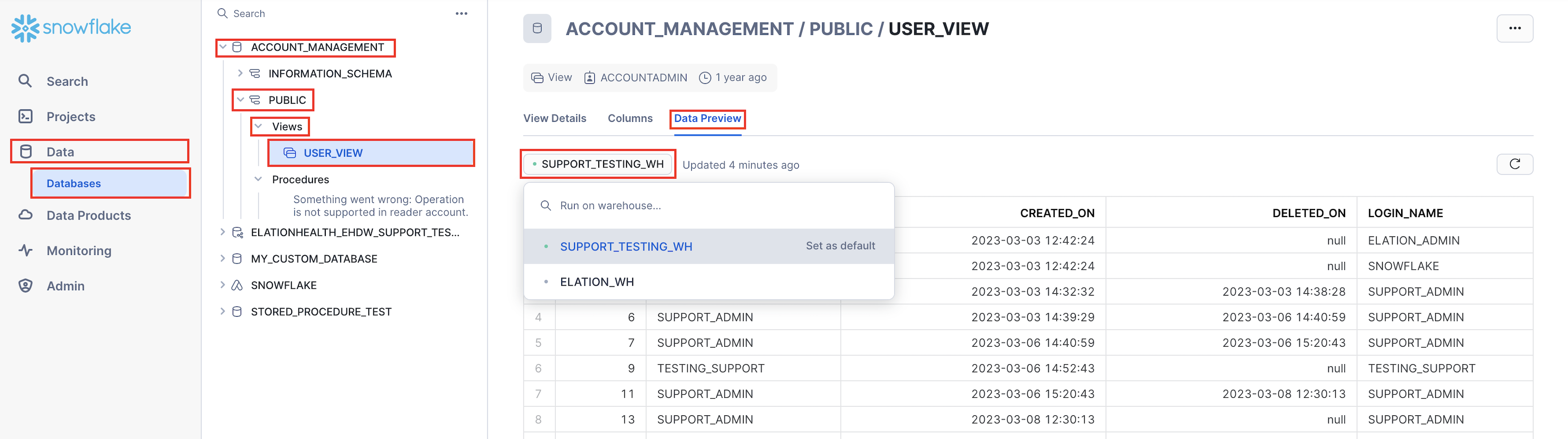Click the ACCOUNT_MANAGEMENT database icon

[237, 47]
